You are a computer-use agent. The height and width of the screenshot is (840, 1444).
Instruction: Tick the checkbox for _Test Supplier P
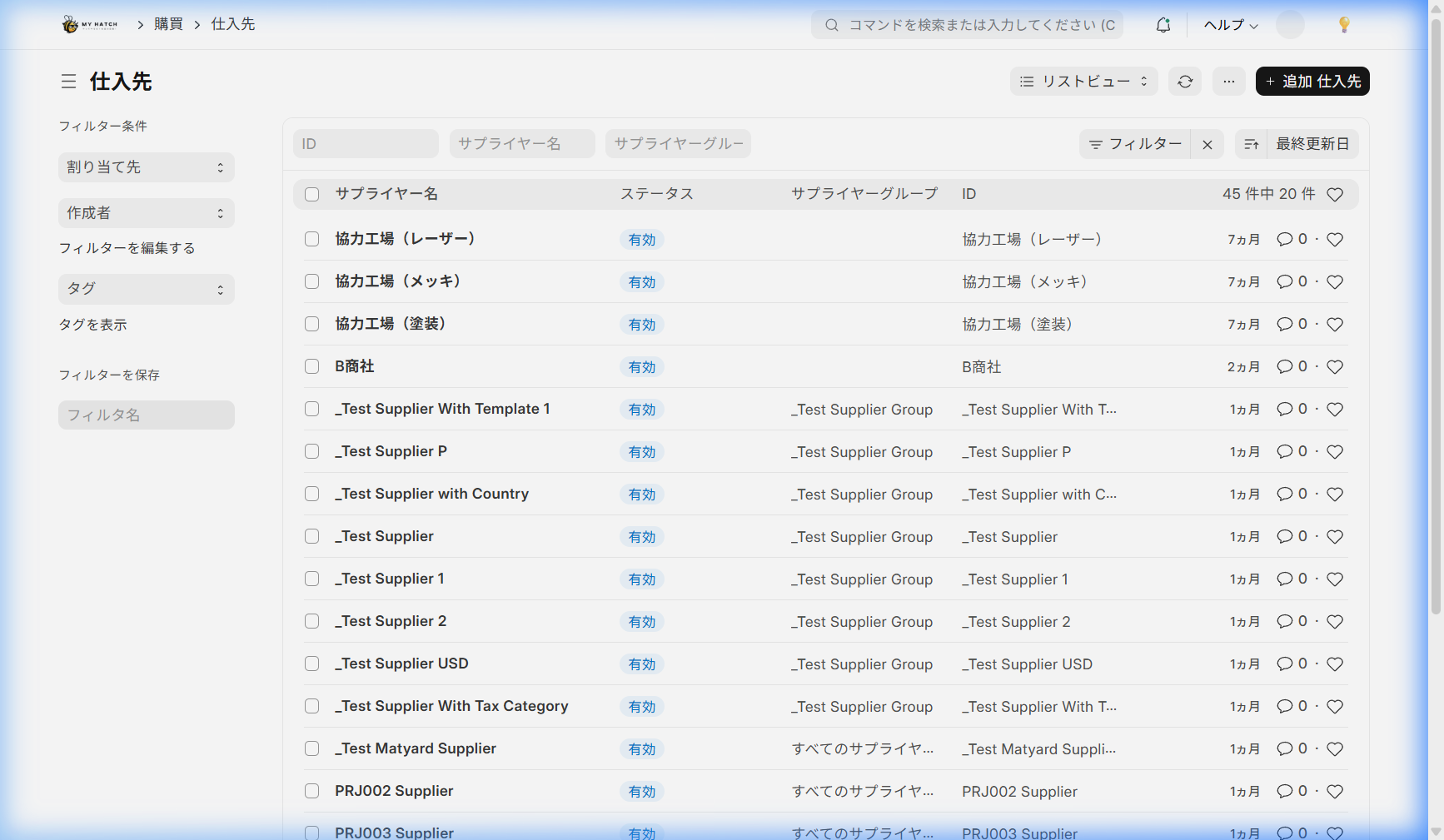(x=312, y=452)
